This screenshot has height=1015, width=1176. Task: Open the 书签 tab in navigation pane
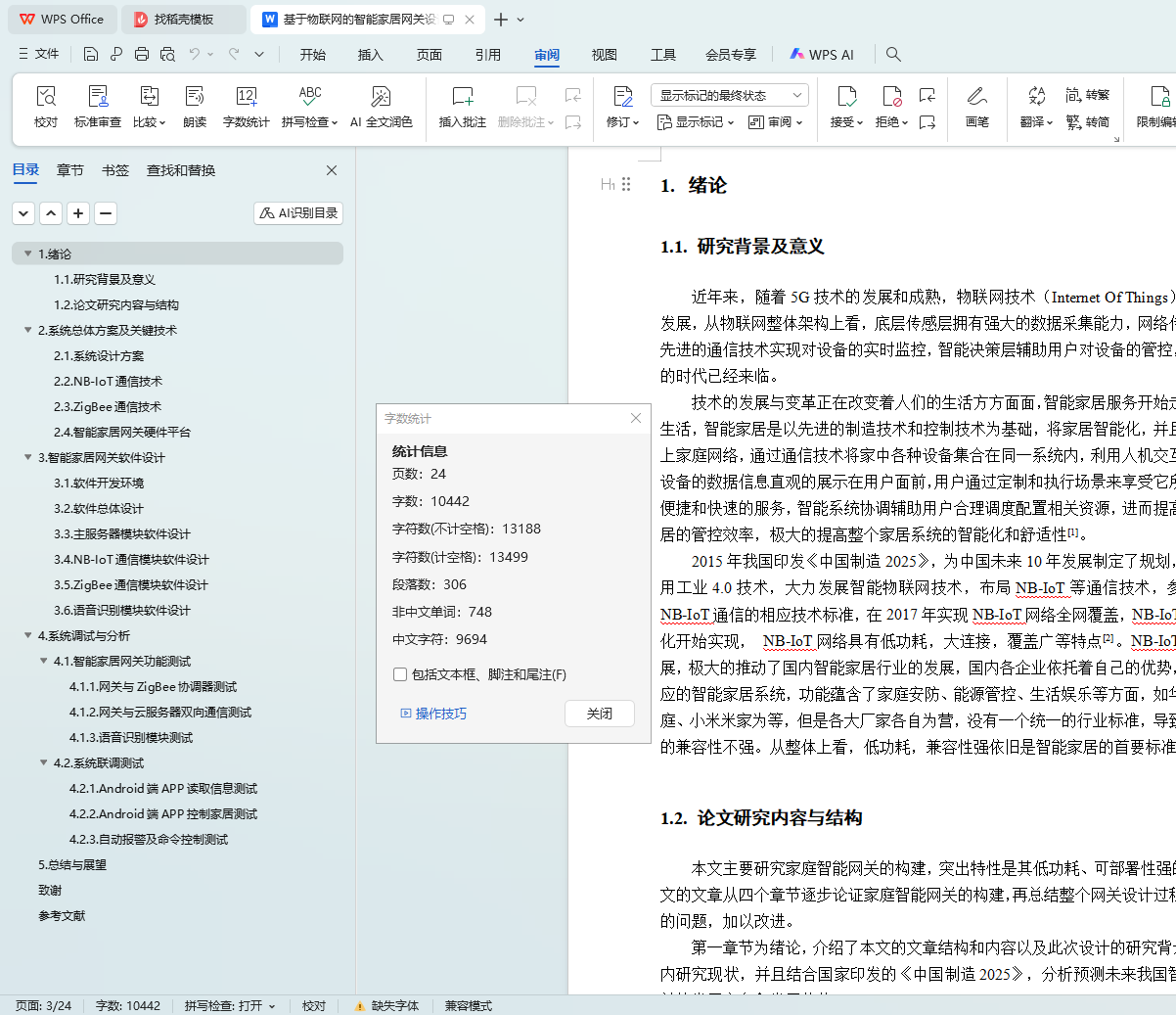115,170
